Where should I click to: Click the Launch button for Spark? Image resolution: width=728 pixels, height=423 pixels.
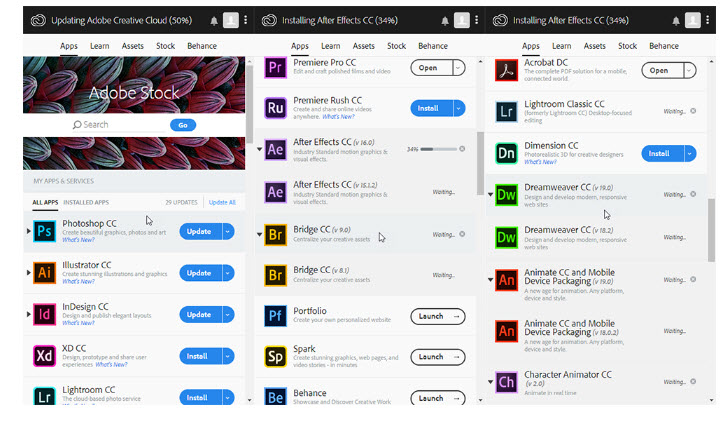(x=437, y=357)
